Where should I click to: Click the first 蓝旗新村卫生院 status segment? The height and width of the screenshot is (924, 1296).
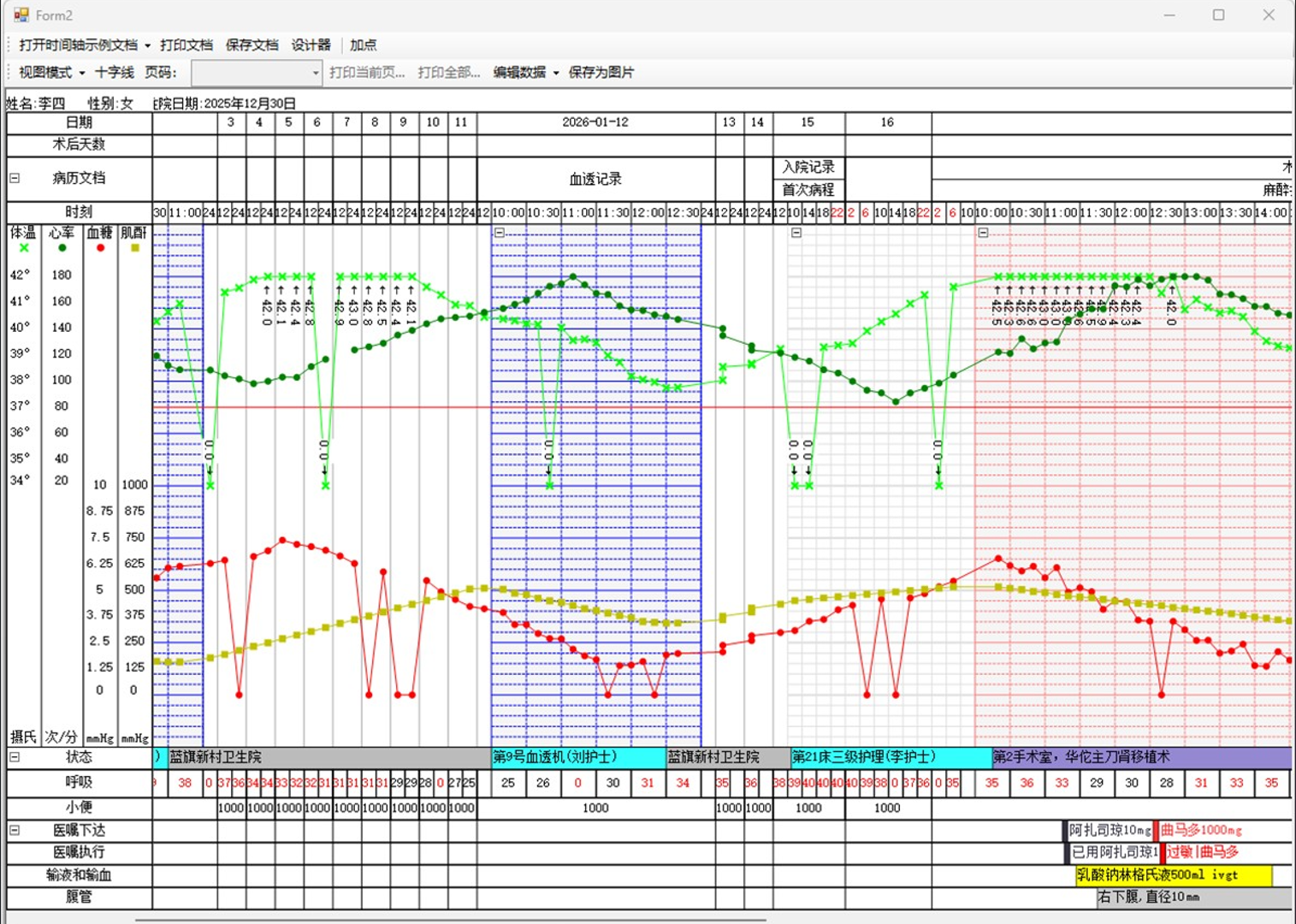coord(328,757)
